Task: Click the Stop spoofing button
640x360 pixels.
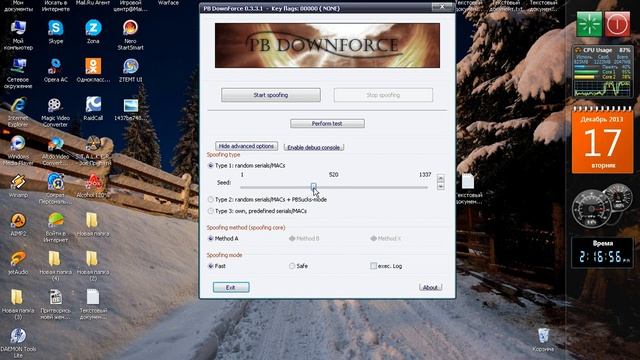Action: [383, 95]
